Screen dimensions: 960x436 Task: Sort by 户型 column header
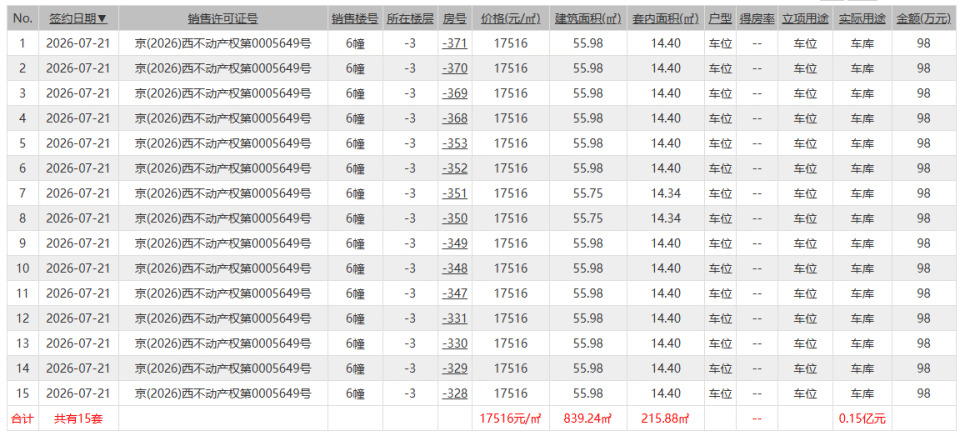(x=720, y=19)
